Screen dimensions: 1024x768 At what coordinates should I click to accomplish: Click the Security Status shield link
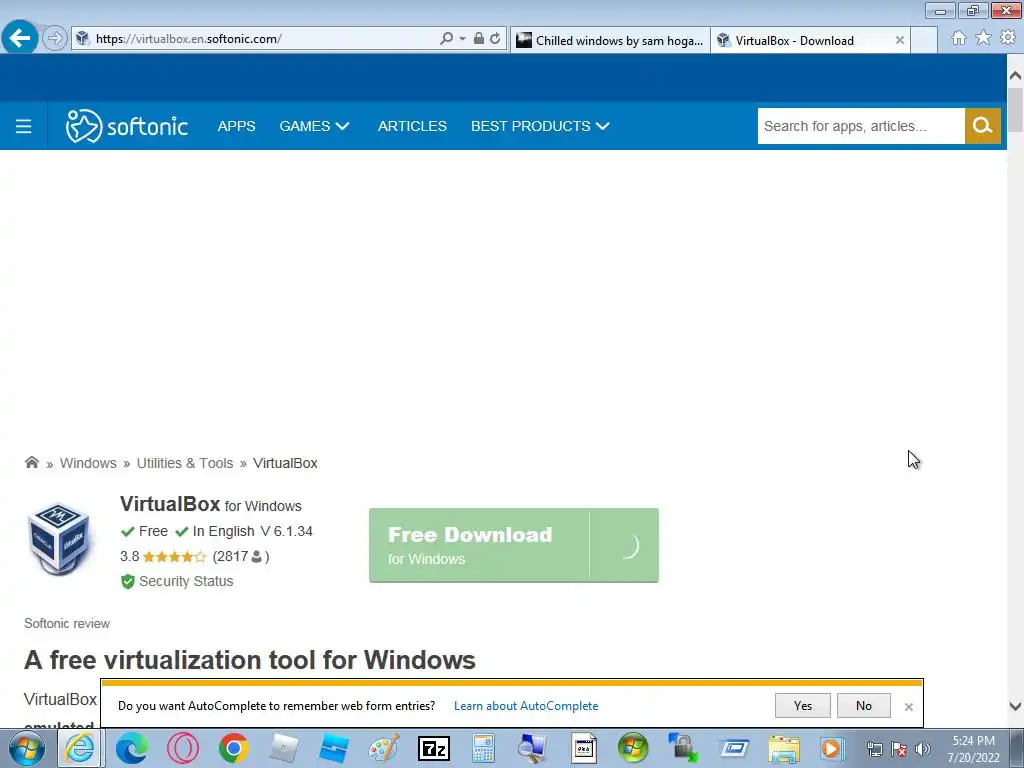click(177, 581)
